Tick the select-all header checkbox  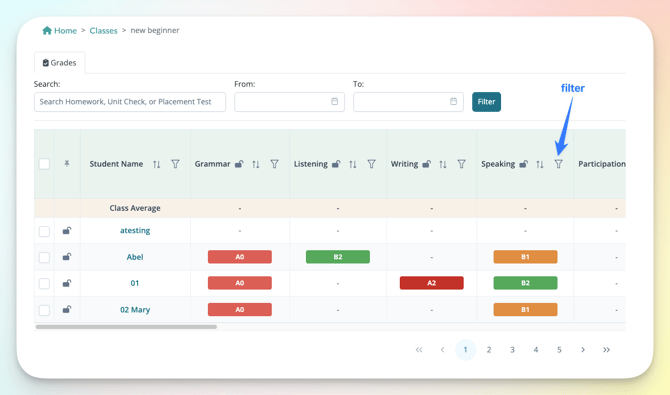pos(44,164)
